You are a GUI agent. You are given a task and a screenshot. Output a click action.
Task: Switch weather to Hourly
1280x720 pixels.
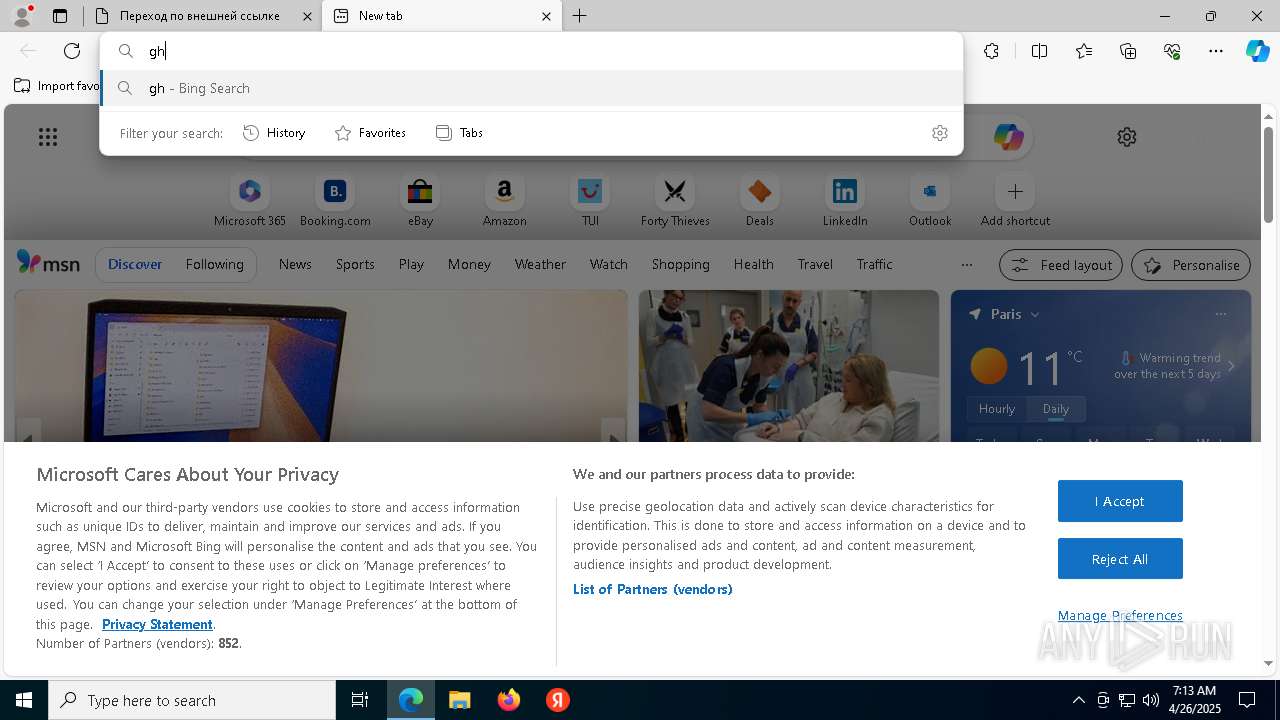click(x=996, y=409)
